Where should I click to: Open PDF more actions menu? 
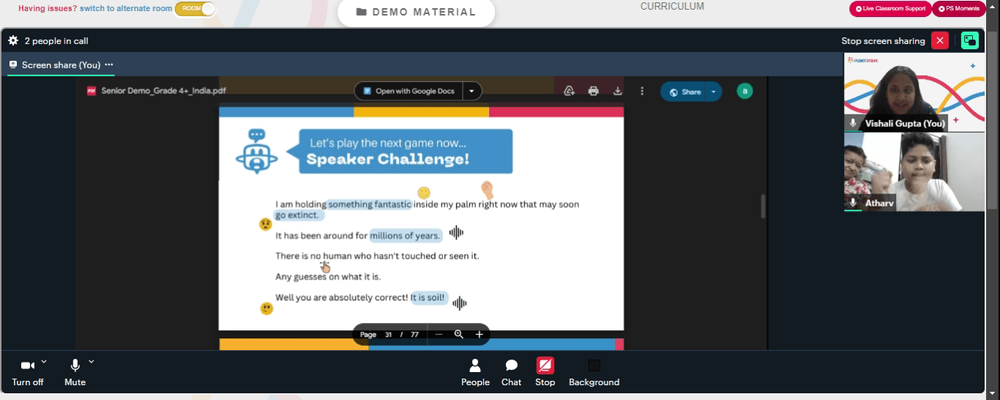642,91
